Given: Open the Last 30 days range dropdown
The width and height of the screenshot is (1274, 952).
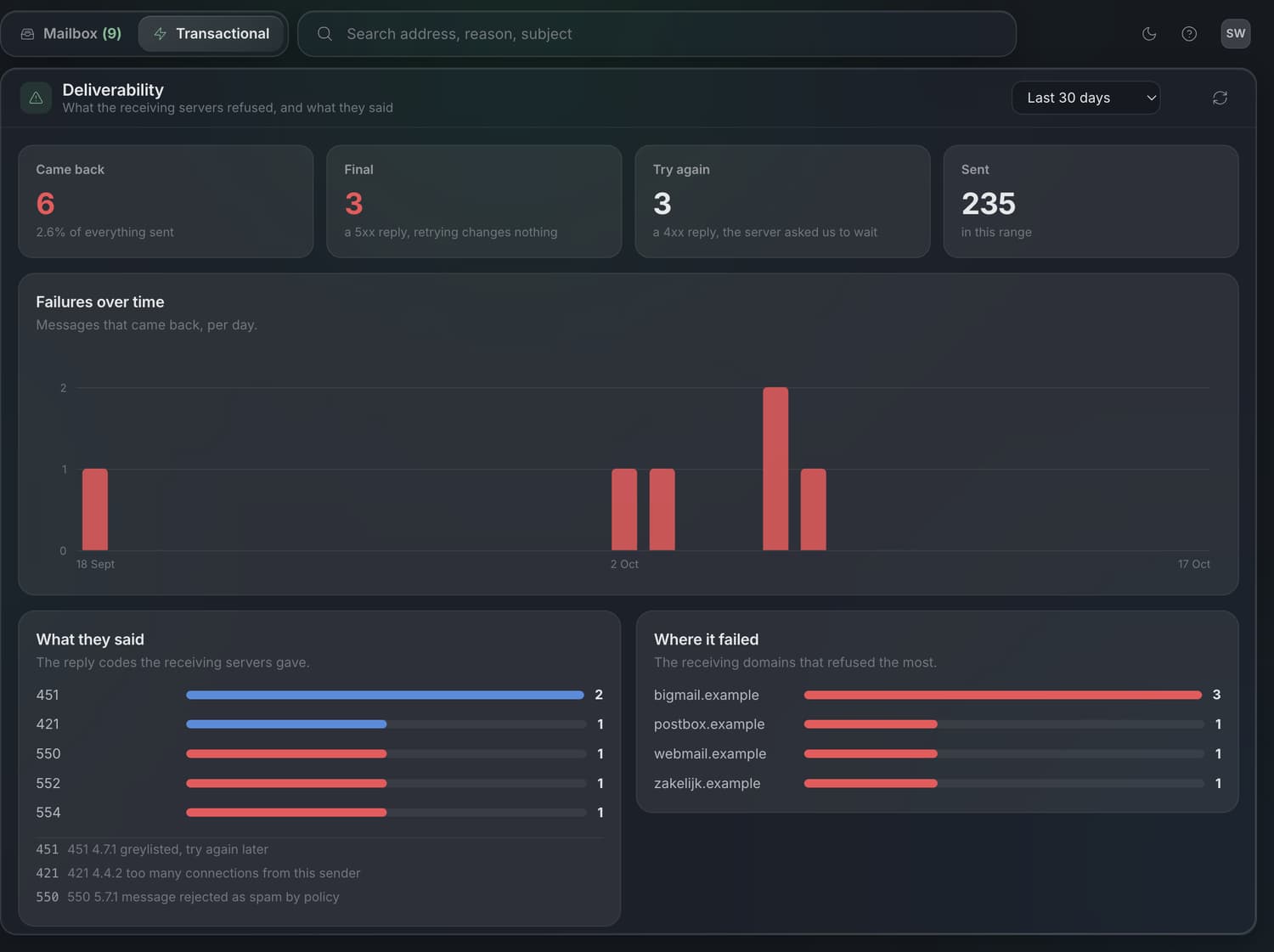Looking at the screenshot, I should coord(1085,98).
